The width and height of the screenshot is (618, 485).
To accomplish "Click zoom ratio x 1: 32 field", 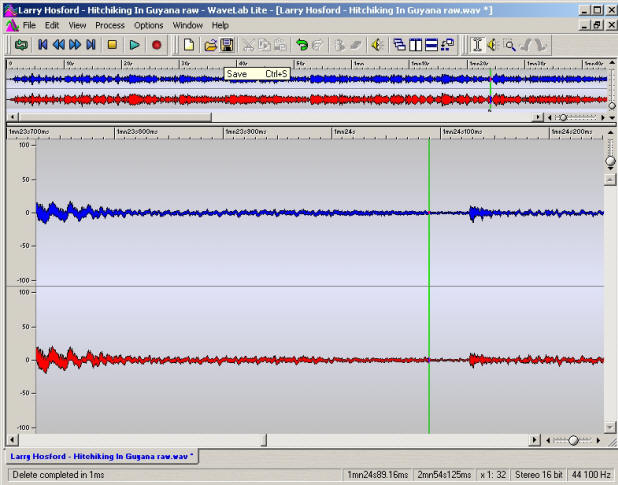I will coord(493,475).
